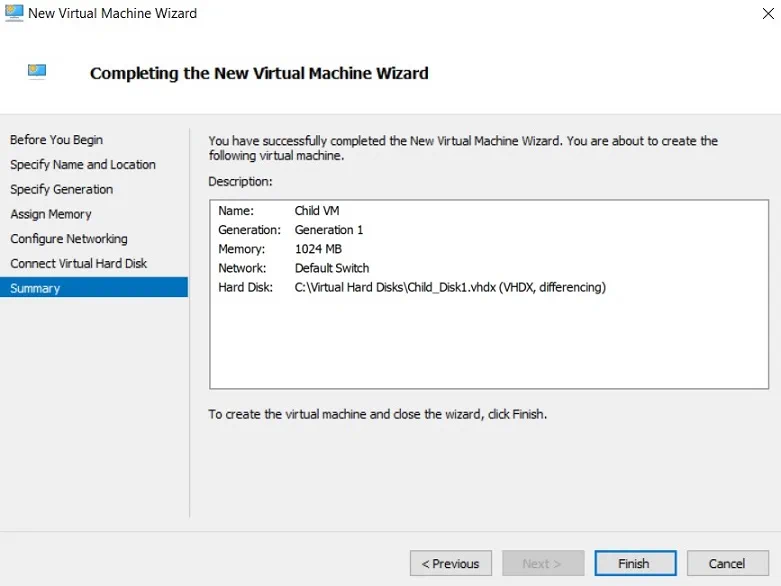Close the New Virtual Machine Wizard window
The image size is (781, 586).
tap(760, 14)
